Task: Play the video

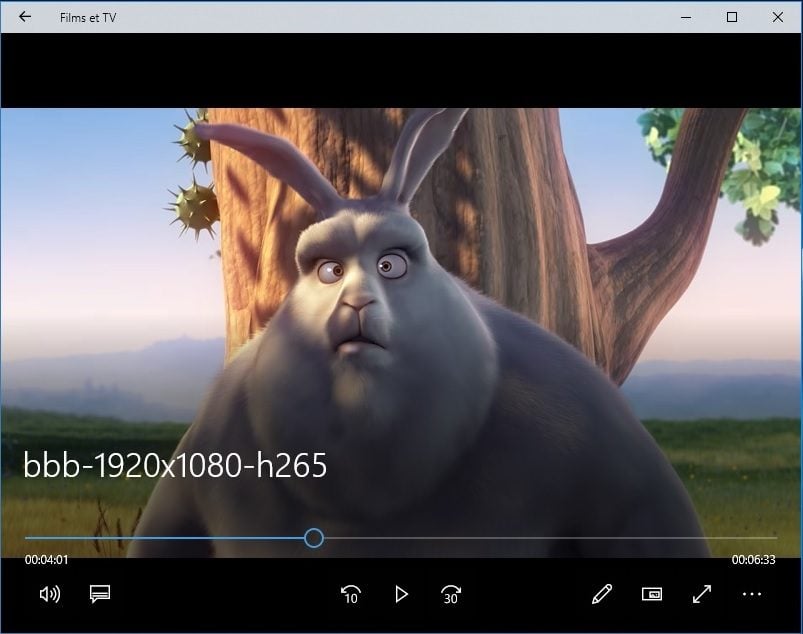Action: [x=402, y=594]
